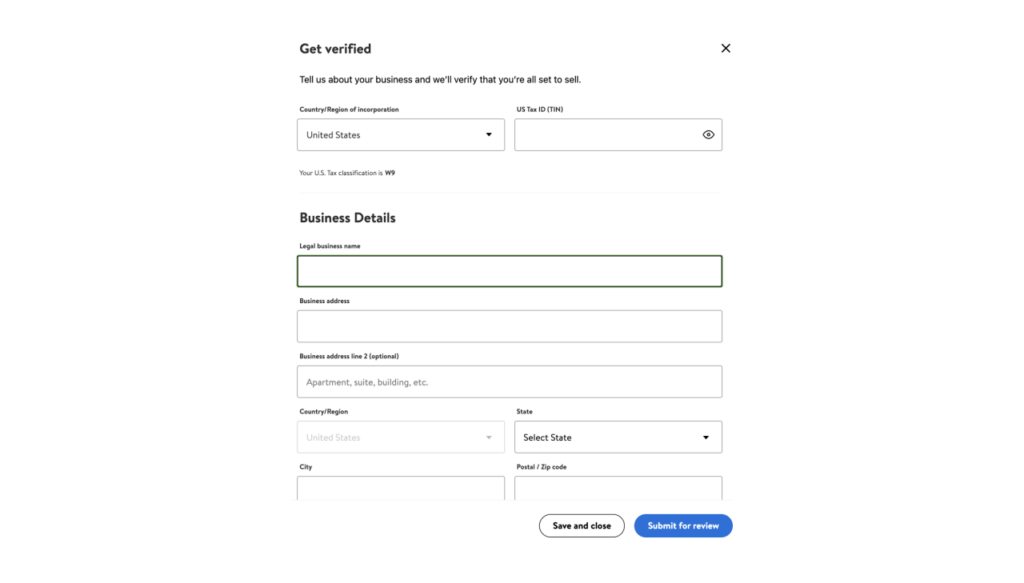This screenshot has width=1024, height=583.
Task: Open the Select State dropdown
Action: (618, 437)
